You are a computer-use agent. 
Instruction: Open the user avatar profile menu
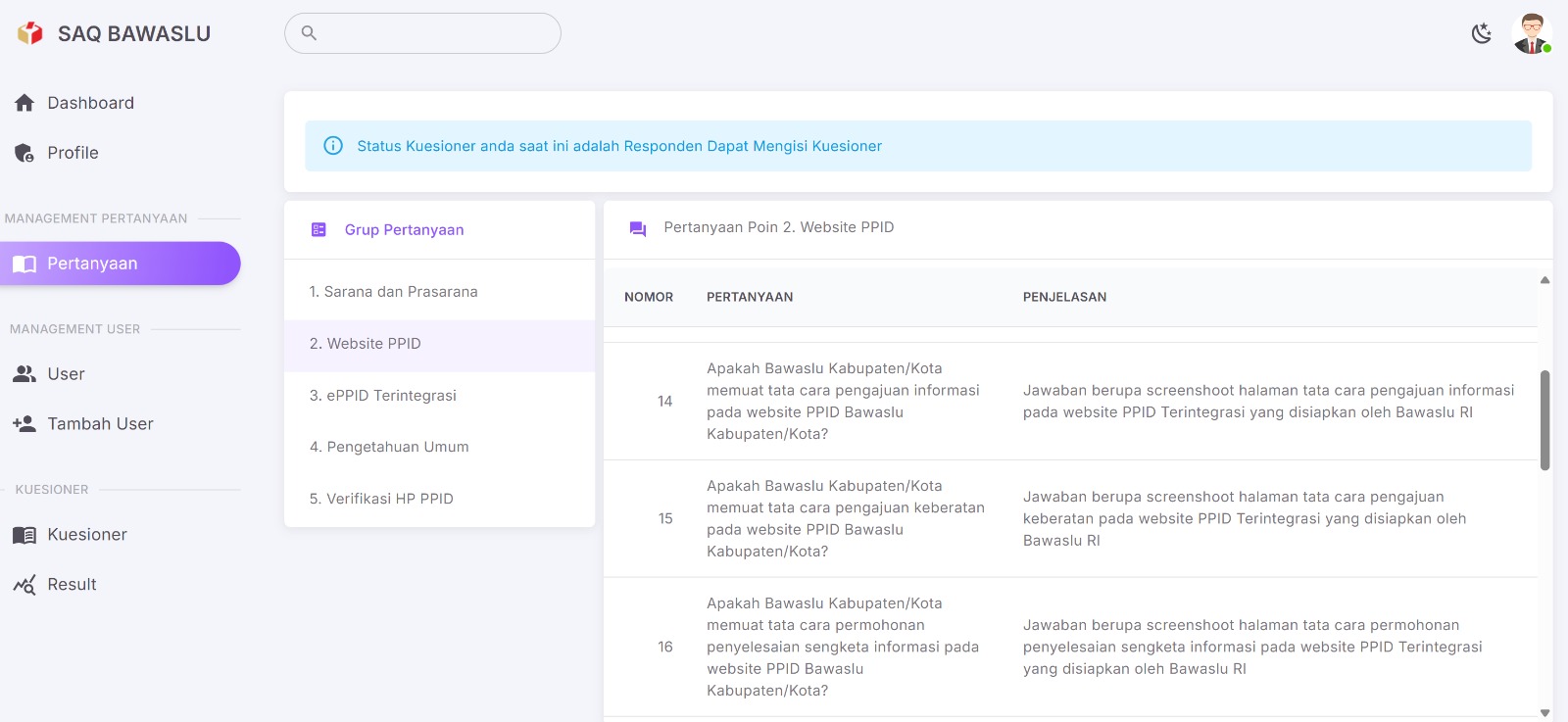[x=1532, y=33]
